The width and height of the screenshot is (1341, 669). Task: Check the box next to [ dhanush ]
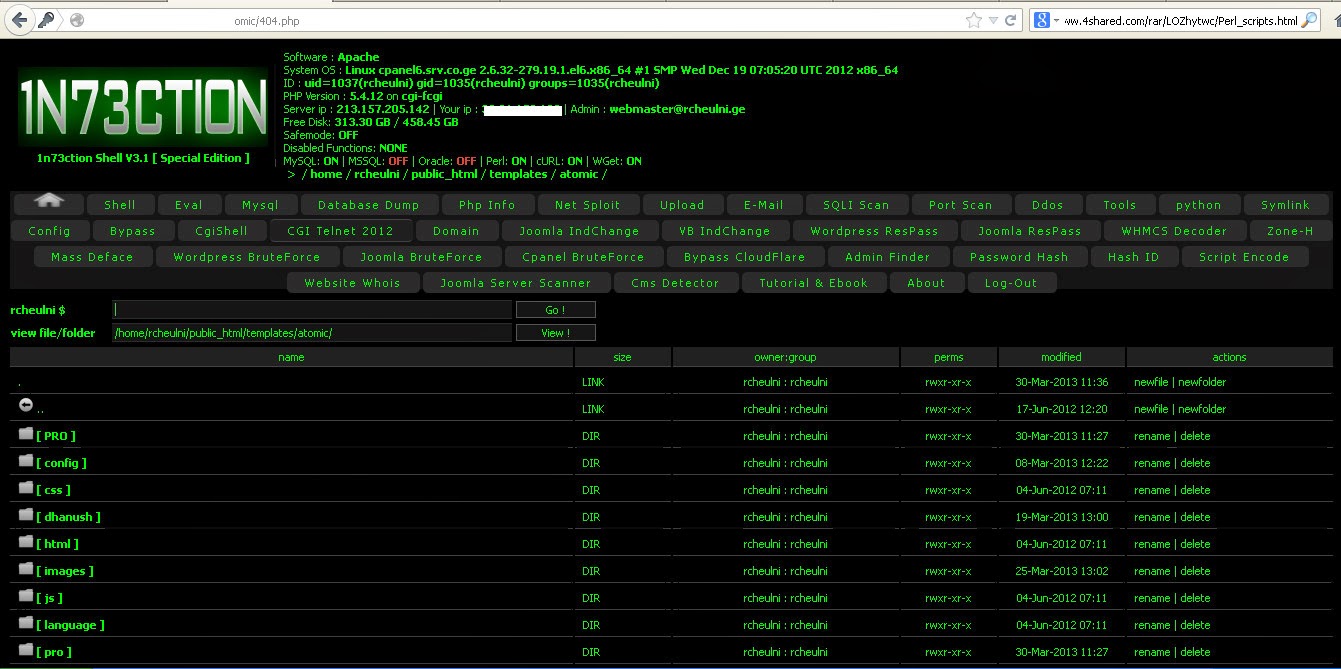(26, 513)
